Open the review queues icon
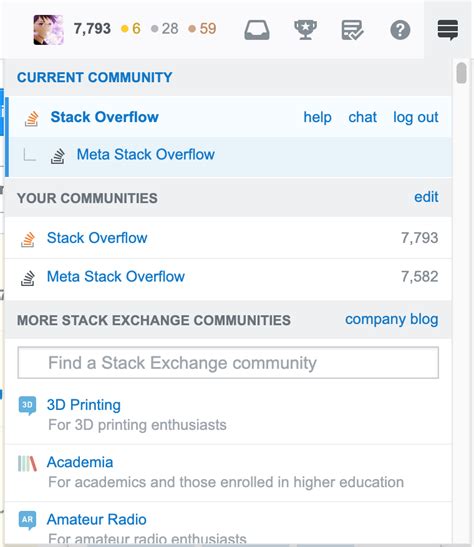Image resolution: width=474 pixels, height=547 pixels. pyautogui.click(x=352, y=30)
